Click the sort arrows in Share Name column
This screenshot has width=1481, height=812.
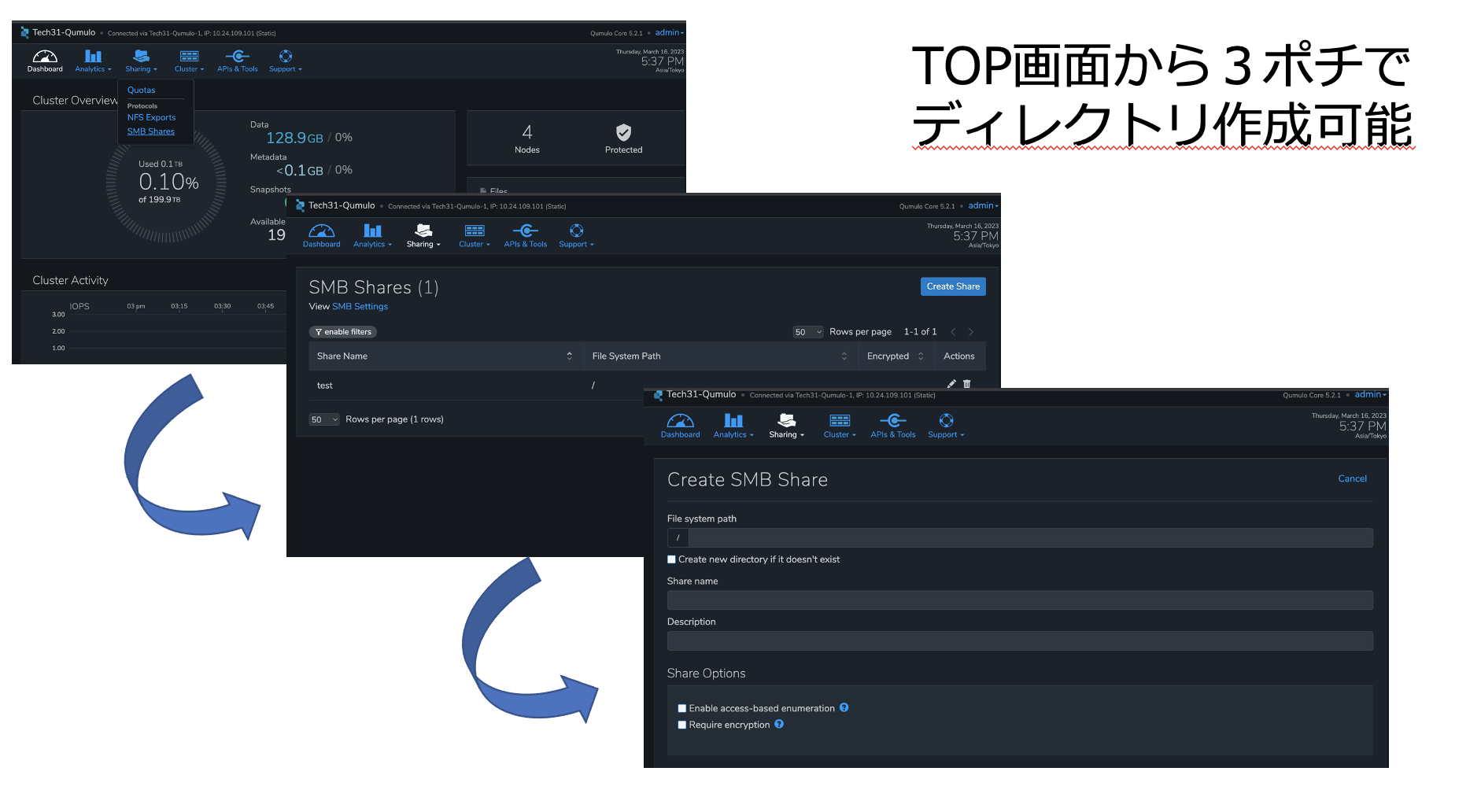click(569, 356)
